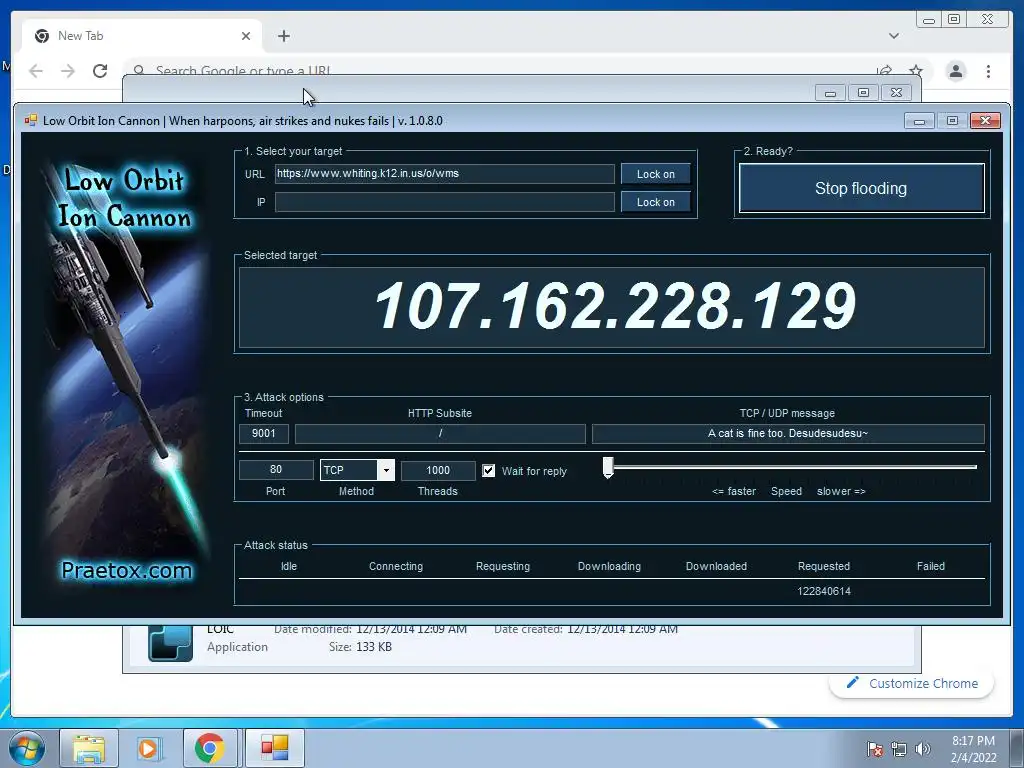
Task: Bookmark the page with the star icon
Action: pyautogui.click(x=916, y=71)
